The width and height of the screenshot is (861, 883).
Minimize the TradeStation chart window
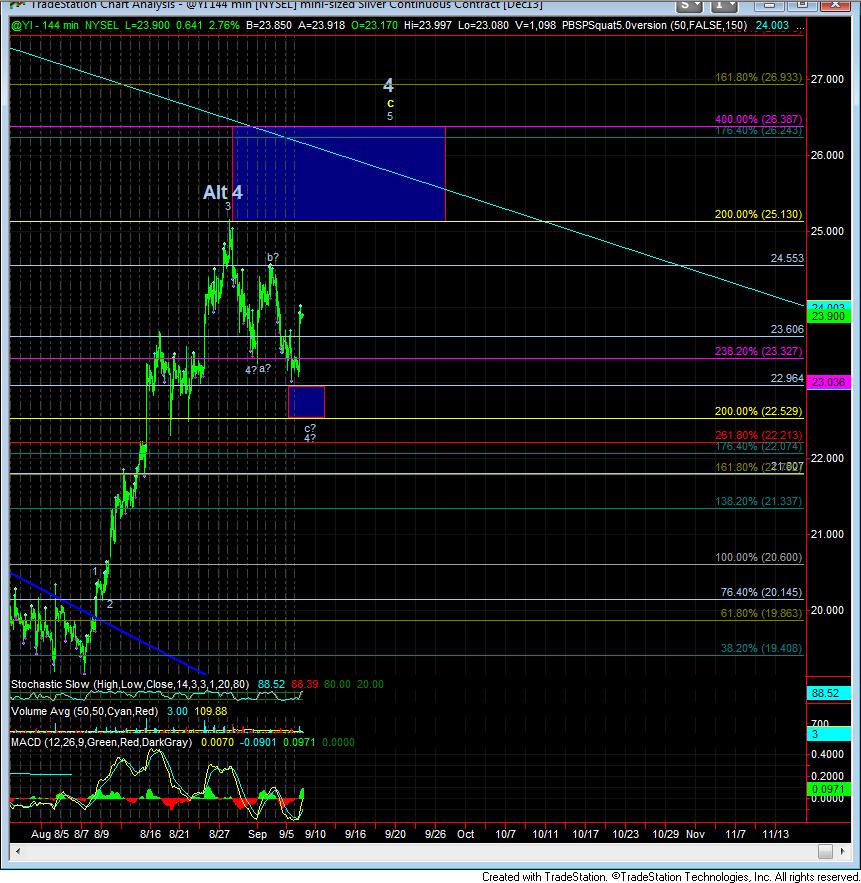click(x=769, y=5)
